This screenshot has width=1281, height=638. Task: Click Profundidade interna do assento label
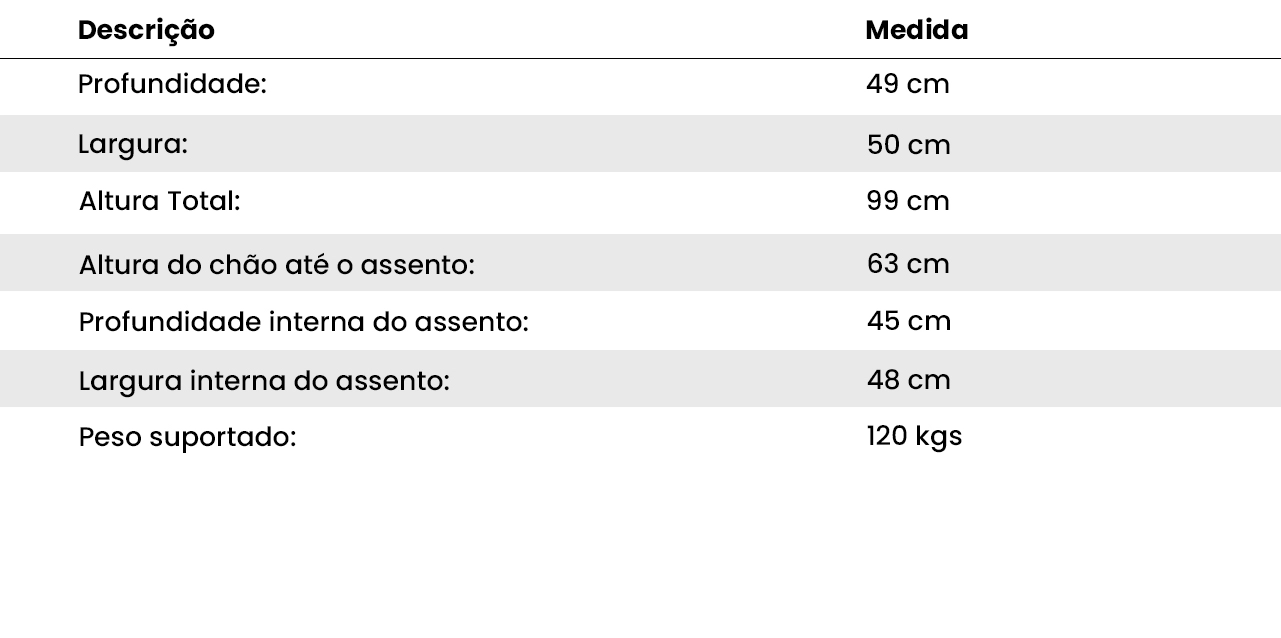coord(303,322)
